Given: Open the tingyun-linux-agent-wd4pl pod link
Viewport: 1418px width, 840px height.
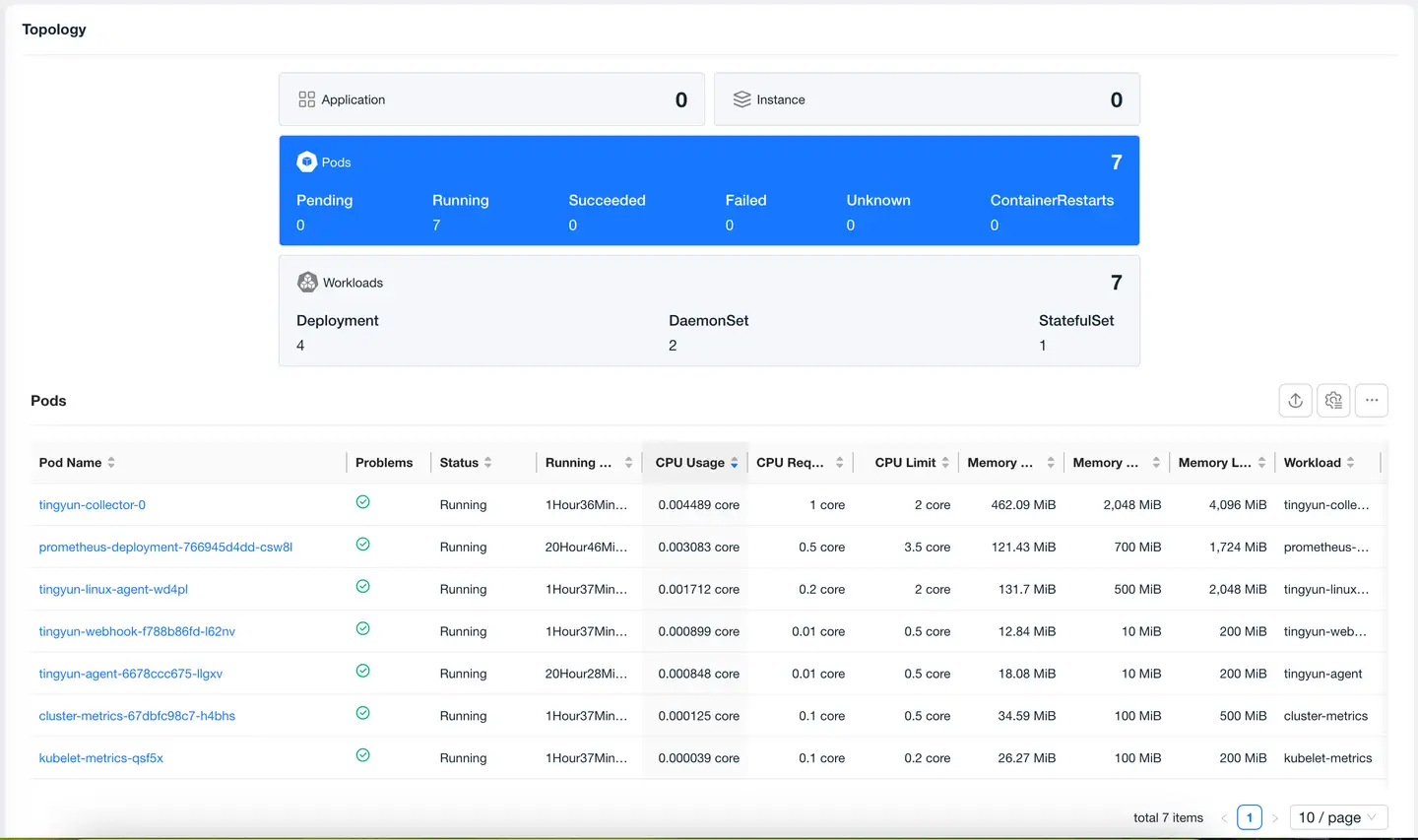Looking at the screenshot, I should [113, 590].
